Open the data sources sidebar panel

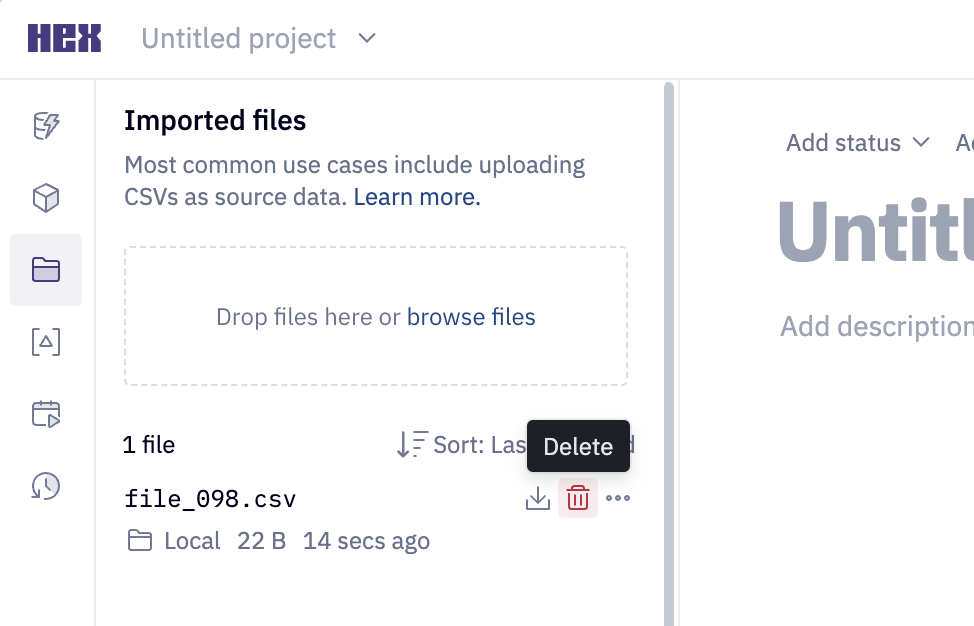coord(45,125)
